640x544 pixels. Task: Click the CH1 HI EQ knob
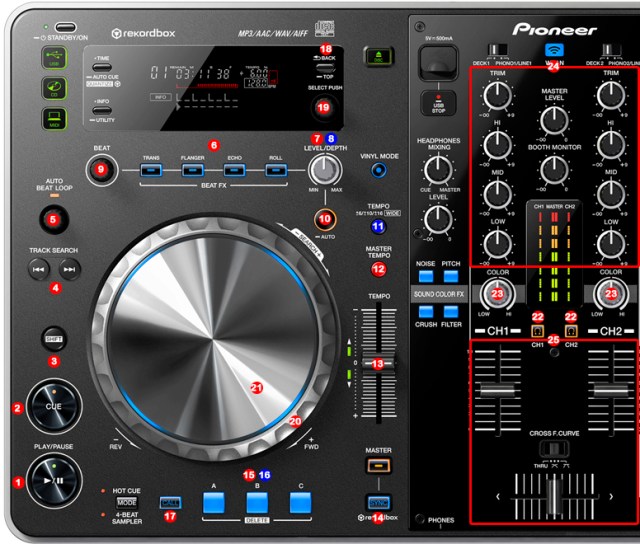[498, 145]
